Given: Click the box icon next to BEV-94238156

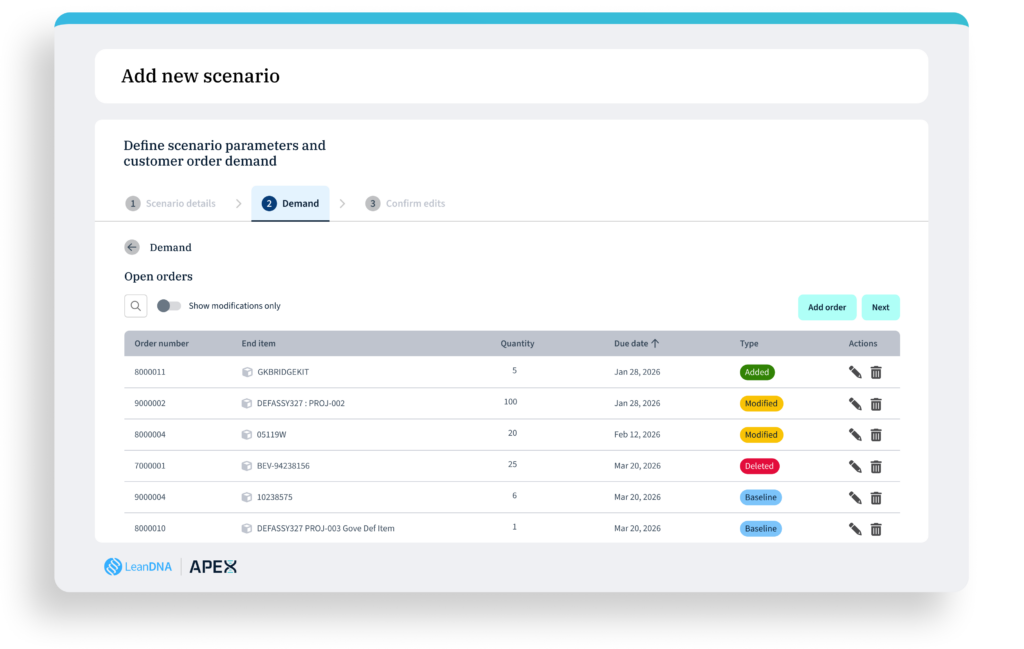Looking at the screenshot, I should (x=247, y=466).
